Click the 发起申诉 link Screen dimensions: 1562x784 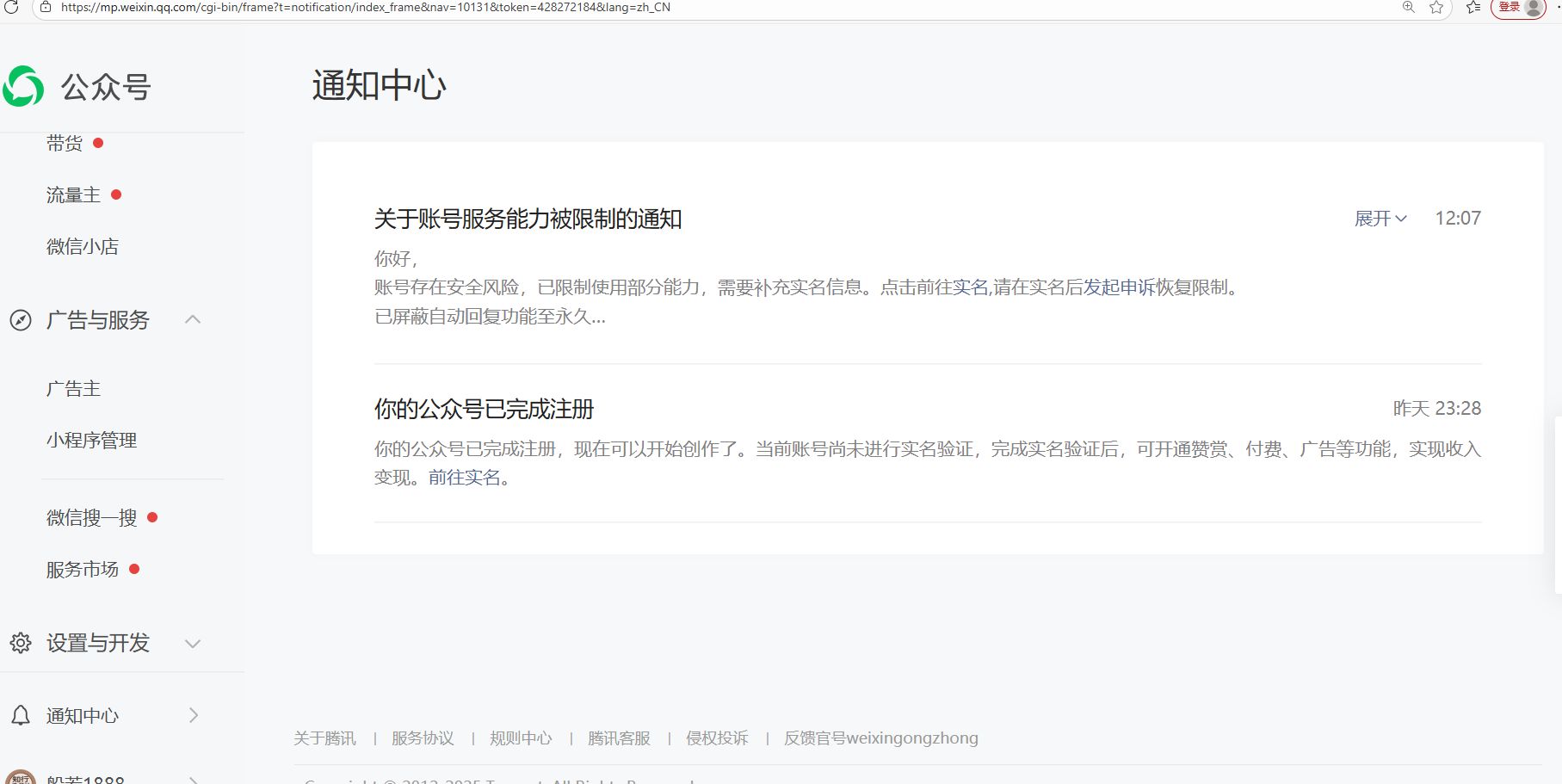tap(1119, 287)
